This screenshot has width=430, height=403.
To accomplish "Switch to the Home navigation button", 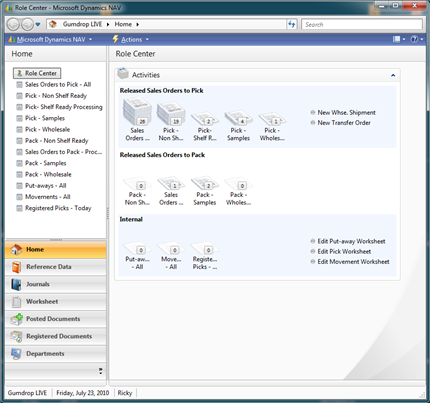I will [x=56, y=250].
